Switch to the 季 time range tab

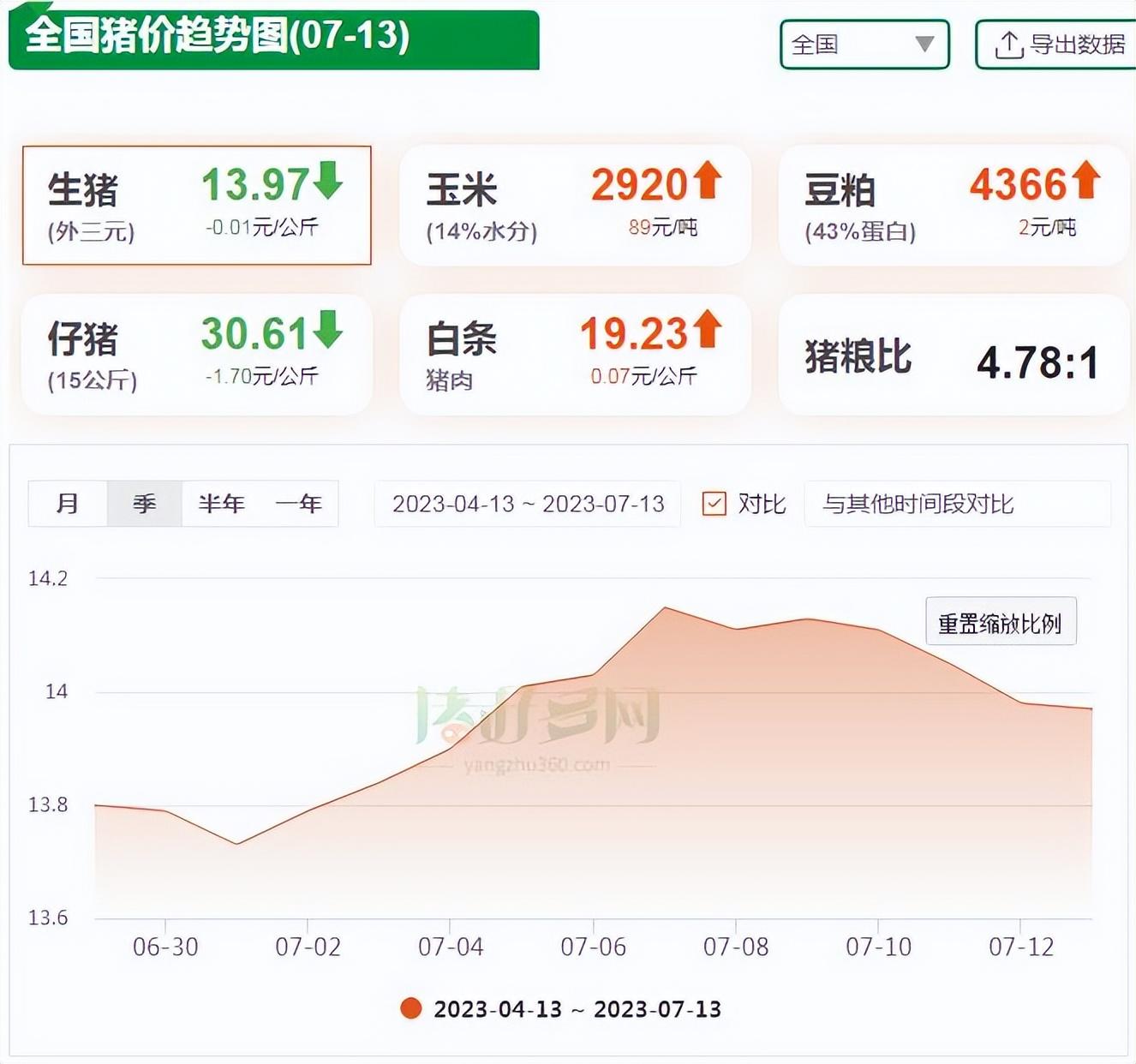(x=144, y=504)
